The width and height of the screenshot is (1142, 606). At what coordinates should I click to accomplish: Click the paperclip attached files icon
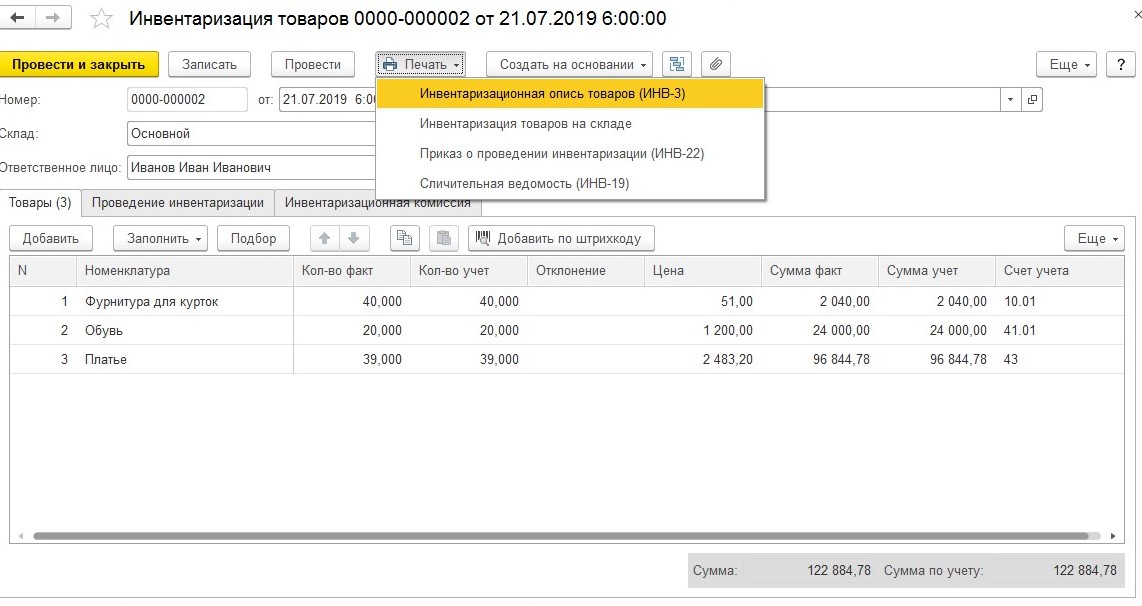715,64
